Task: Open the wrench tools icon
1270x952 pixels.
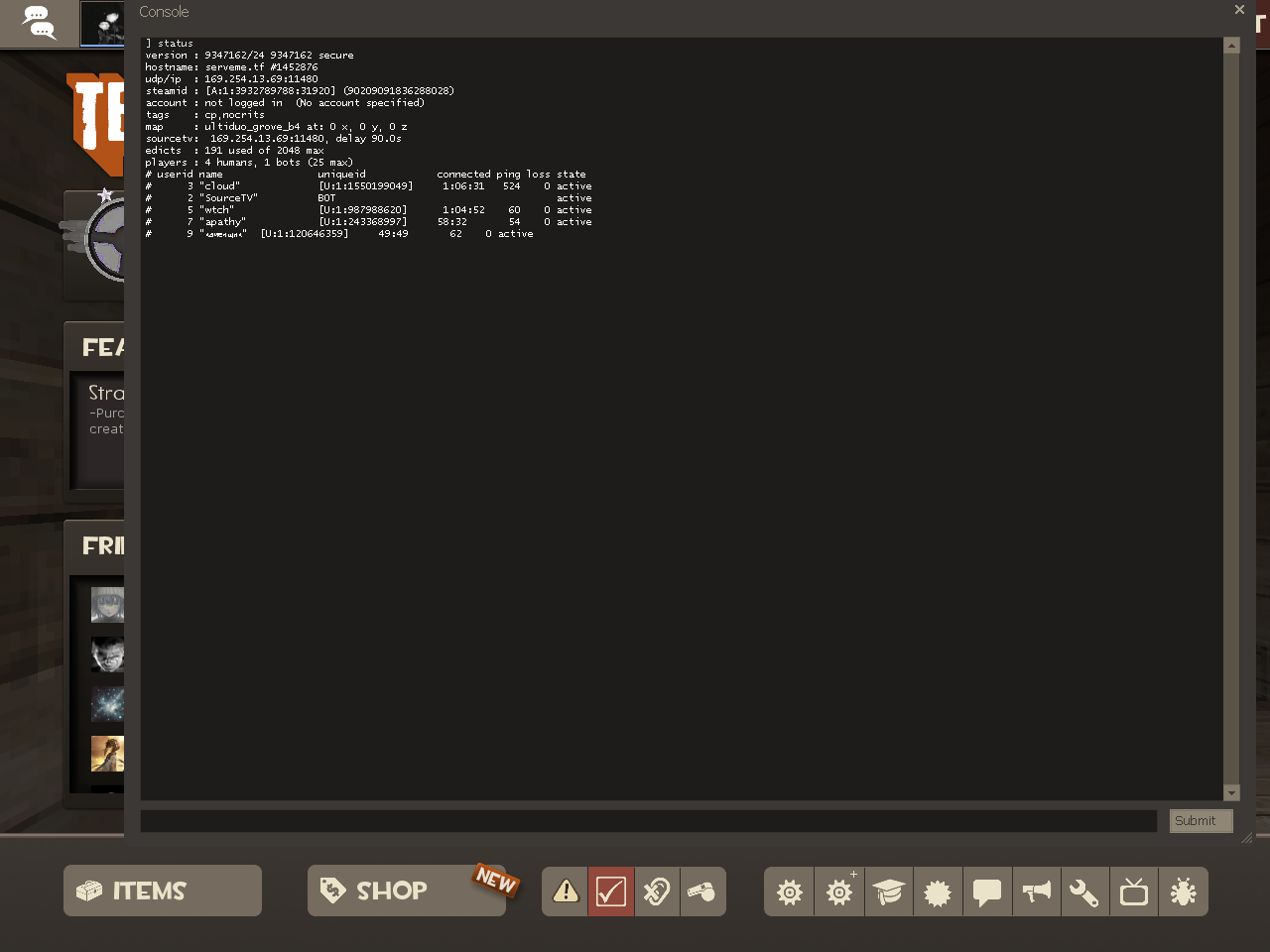Action: pos(1084,892)
